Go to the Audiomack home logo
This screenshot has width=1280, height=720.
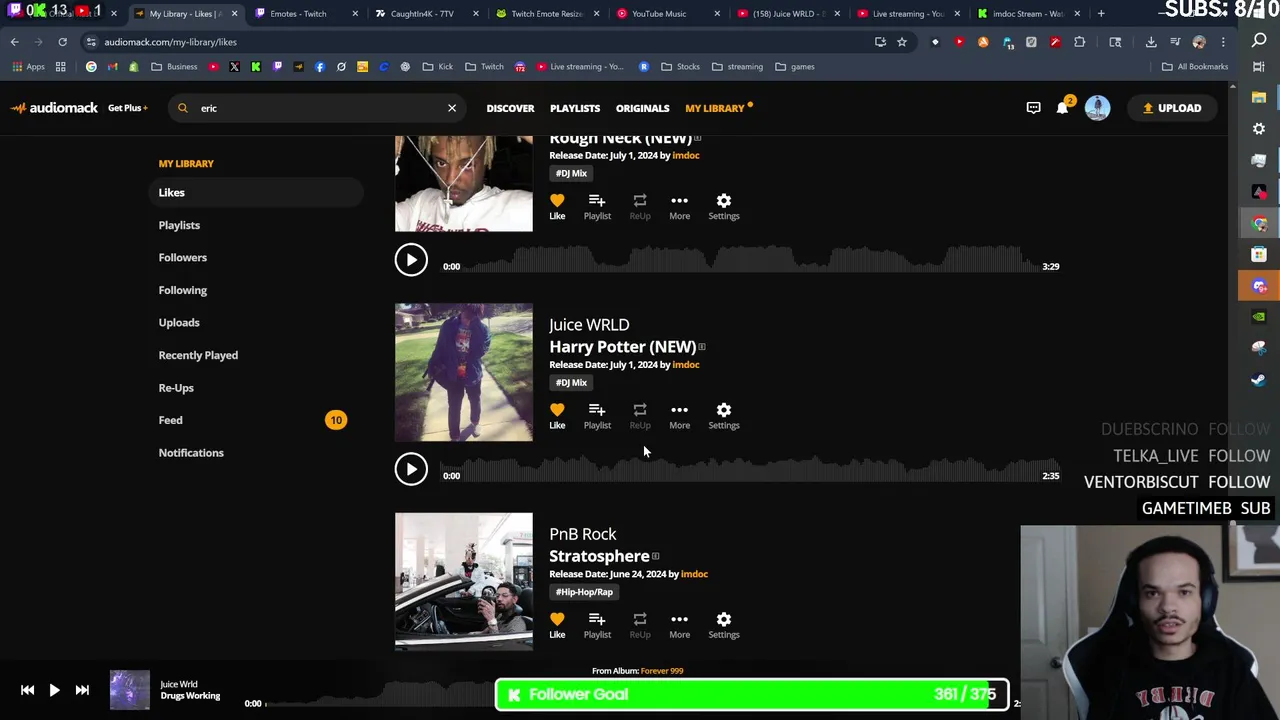(x=54, y=108)
